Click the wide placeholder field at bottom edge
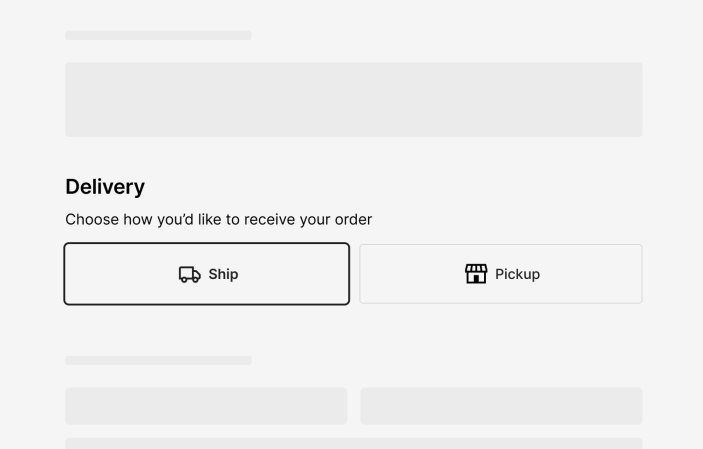This screenshot has width=703, height=449. 354,444
